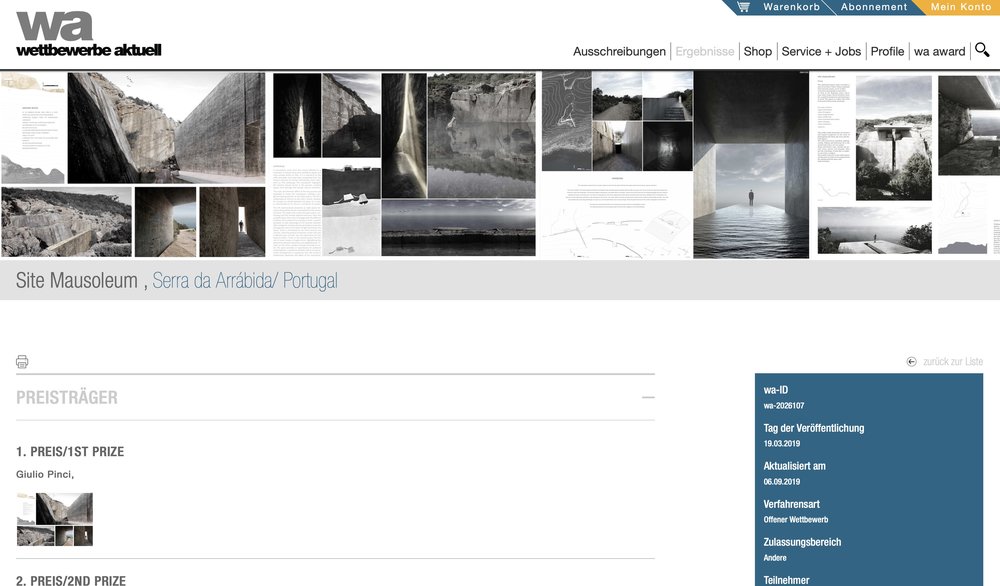Open the rightmost banner board with cliff house
The width and height of the screenshot is (1000, 586).
(905, 165)
